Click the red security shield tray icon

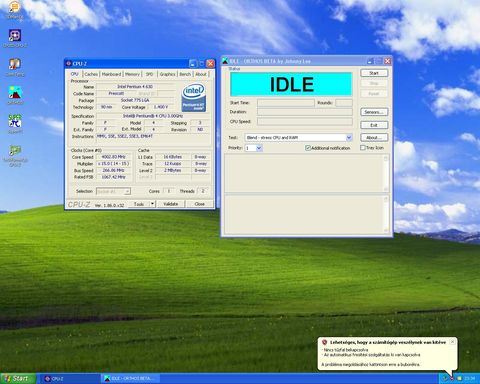[x=452, y=378]
